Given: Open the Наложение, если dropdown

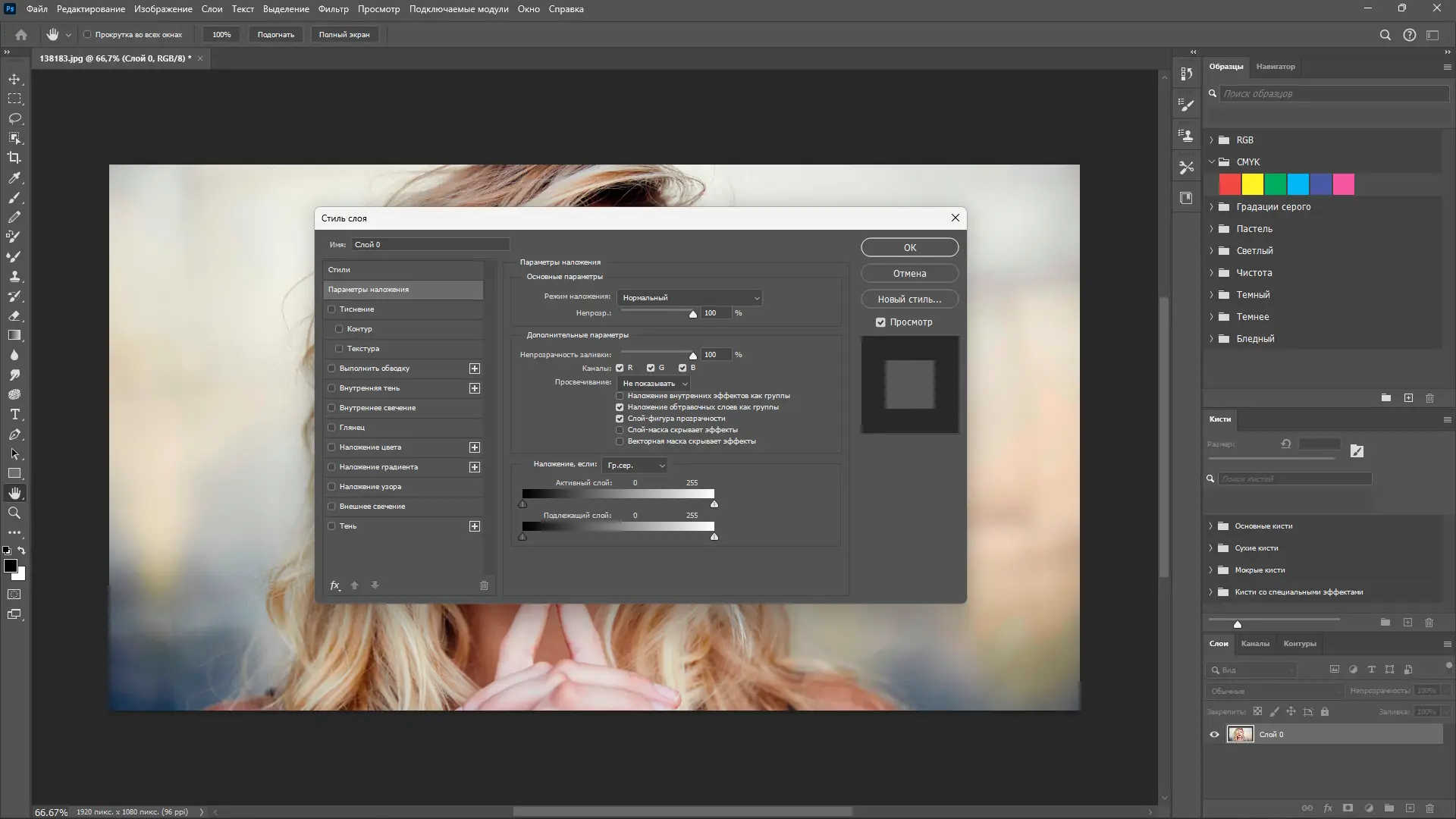Looking at the screenshot, I should 635,466.
